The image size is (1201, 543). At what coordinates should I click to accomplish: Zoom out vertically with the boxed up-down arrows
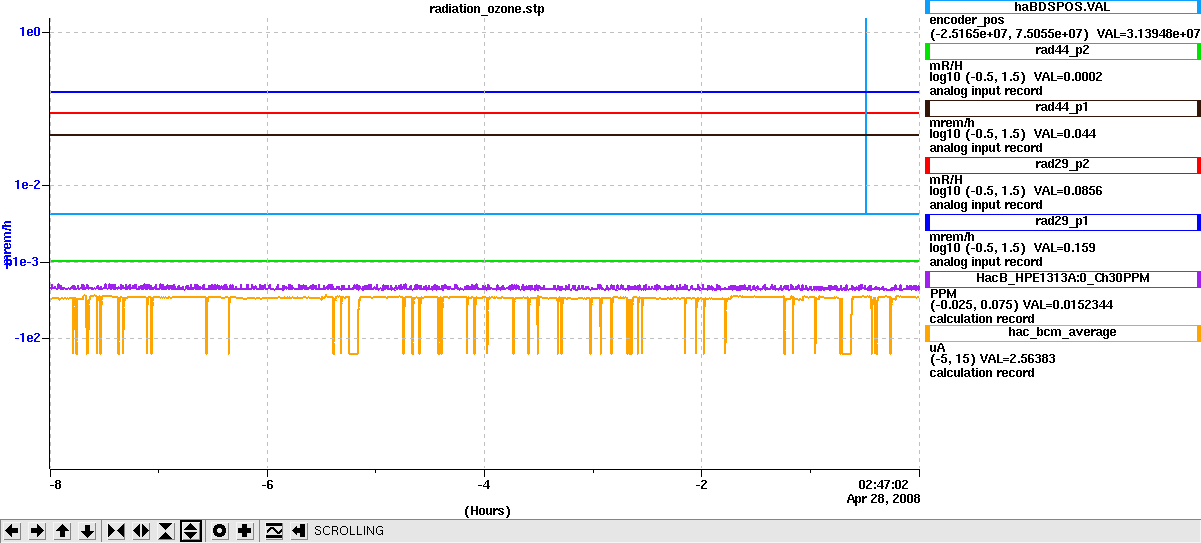click(191, 531)
